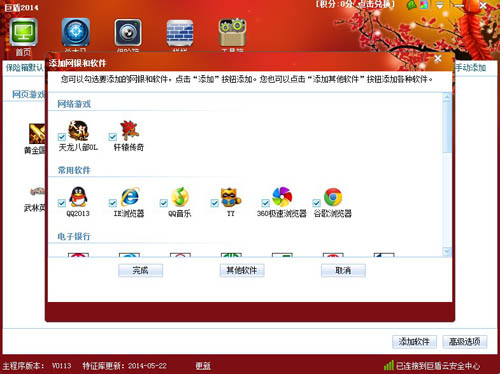Uncheck the 轩辕传奇 checkbox
Image resolution: width=500 pixels, height=374 pixels.
coord(113,137)
